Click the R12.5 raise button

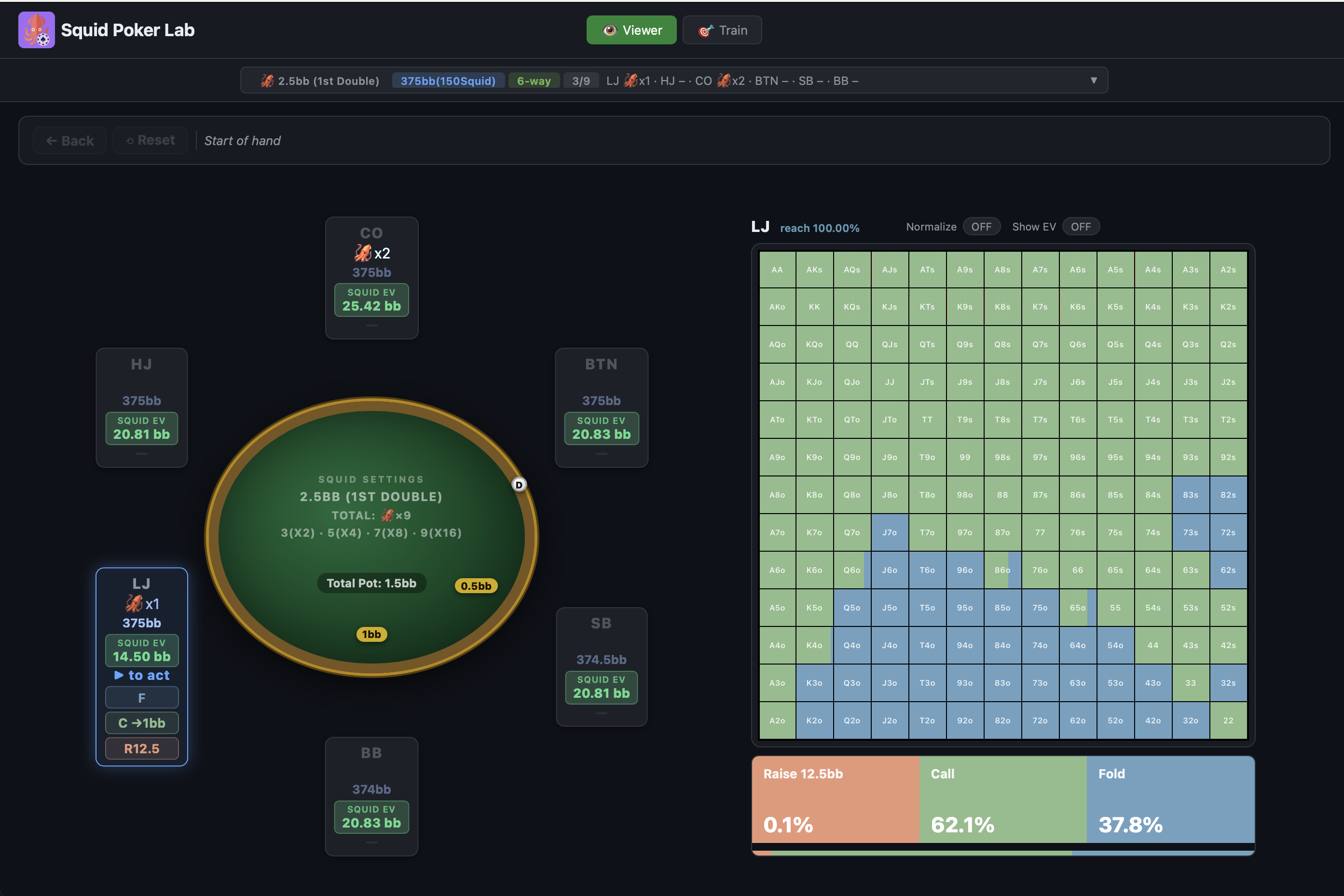pos(142,748)
